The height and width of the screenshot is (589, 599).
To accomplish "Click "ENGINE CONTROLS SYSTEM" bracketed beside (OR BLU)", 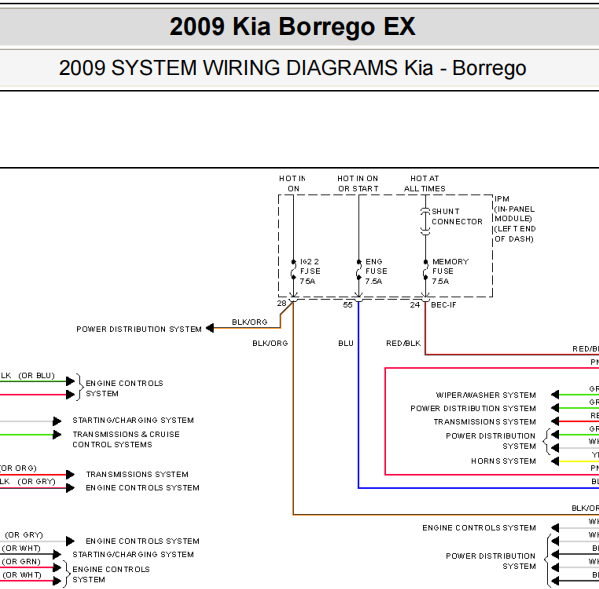I will (124, 388).
